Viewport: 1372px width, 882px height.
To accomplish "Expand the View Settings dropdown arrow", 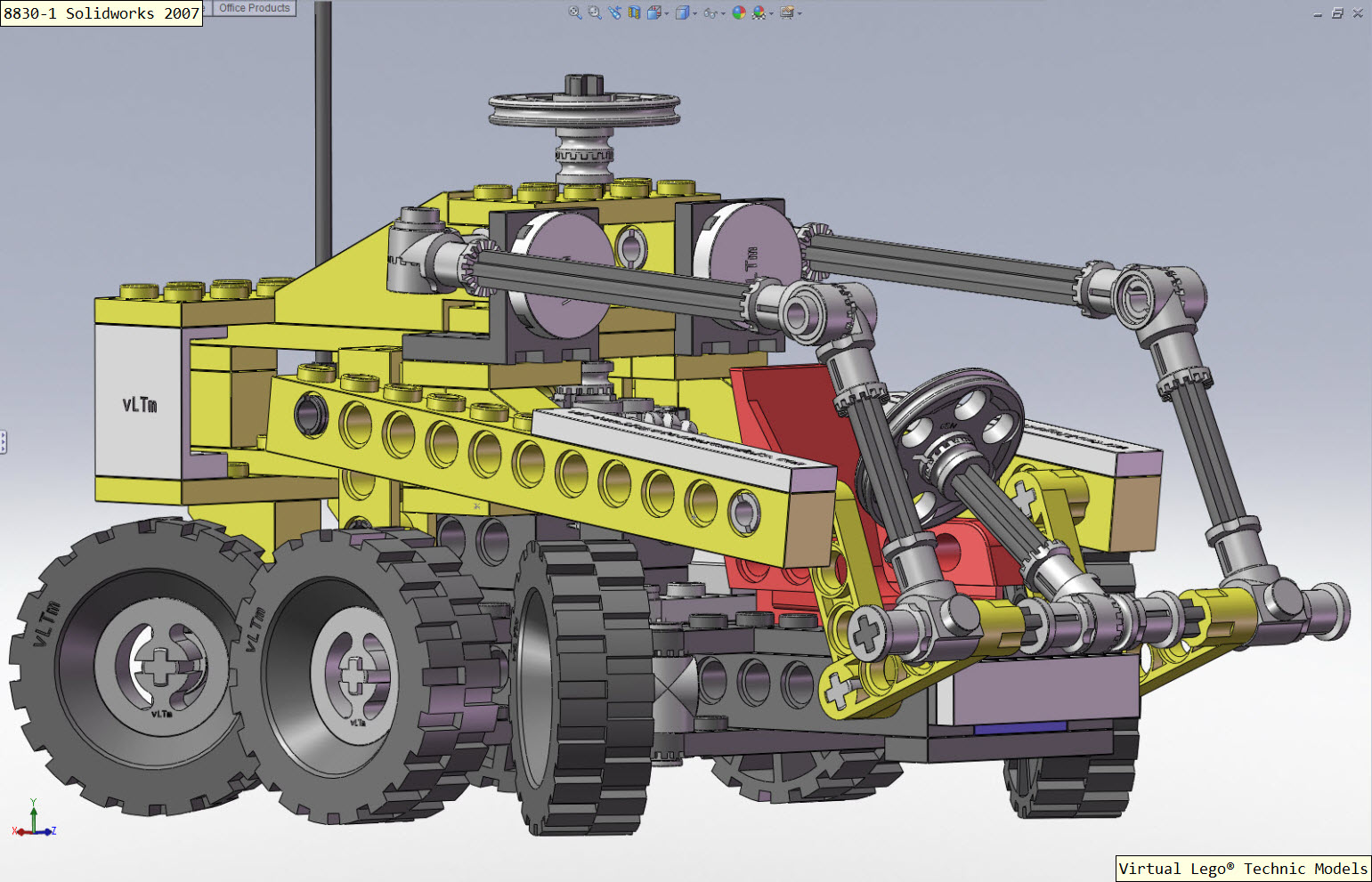I will click(x=800, y=13).
